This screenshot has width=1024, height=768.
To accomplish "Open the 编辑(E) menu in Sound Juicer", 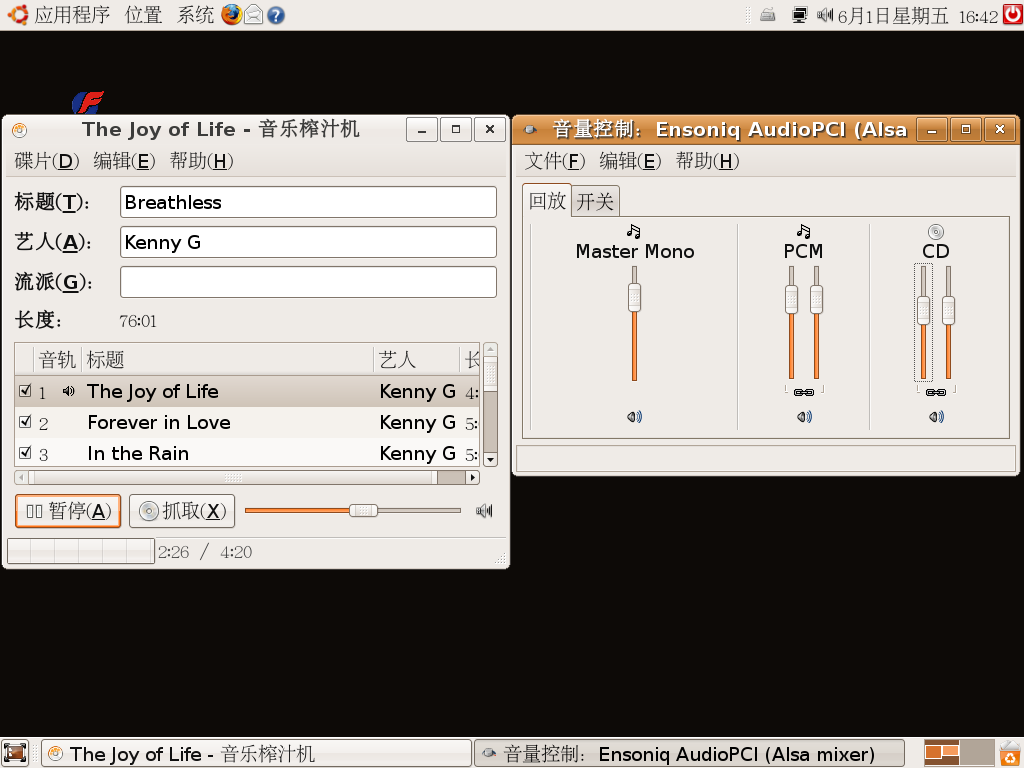I will click(x=124, y=161).
